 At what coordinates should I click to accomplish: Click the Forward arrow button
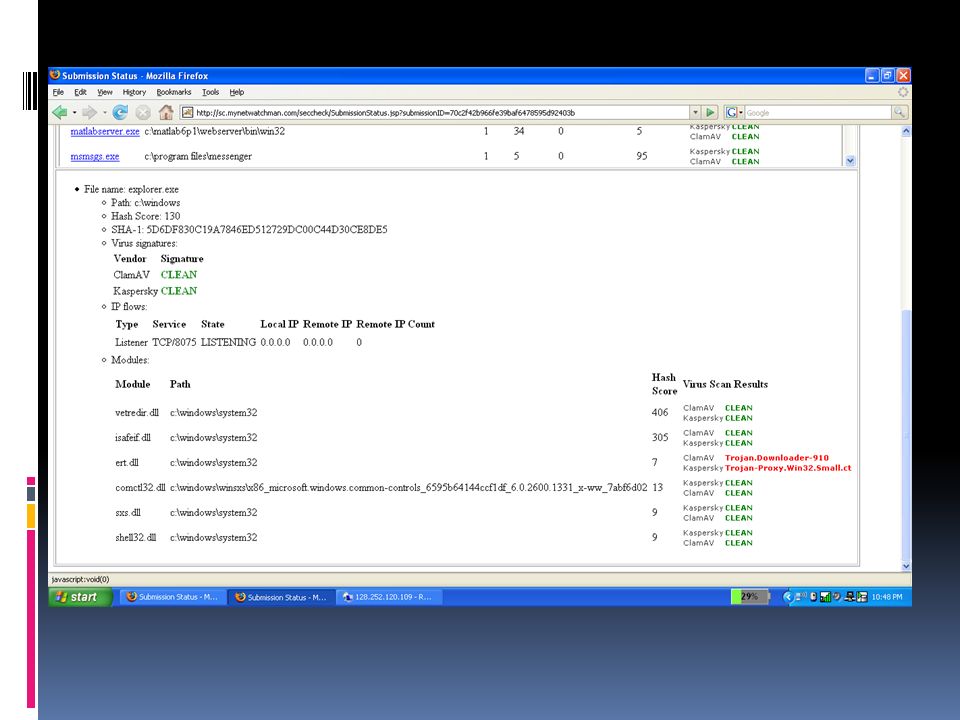tap(89, 113)
